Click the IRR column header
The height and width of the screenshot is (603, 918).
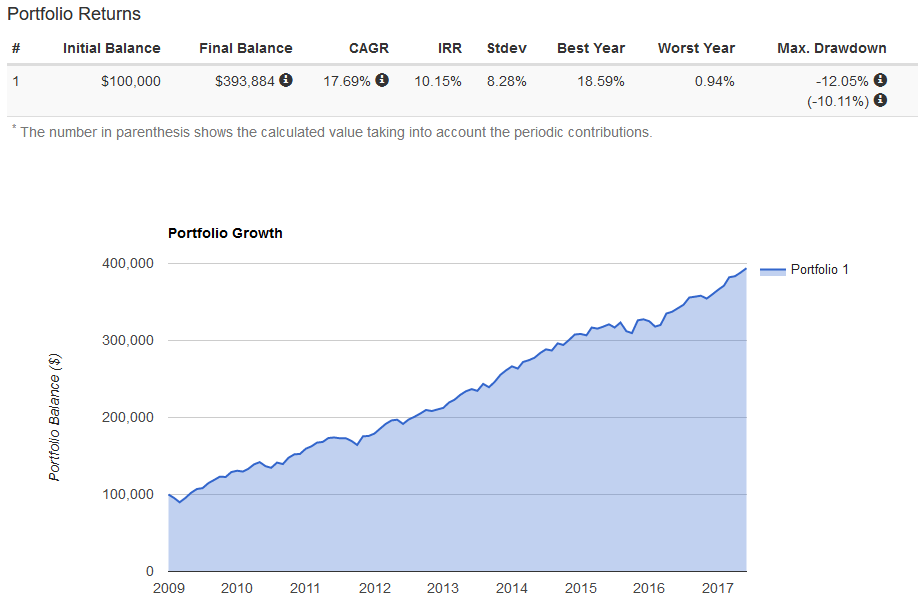(449, 48)
